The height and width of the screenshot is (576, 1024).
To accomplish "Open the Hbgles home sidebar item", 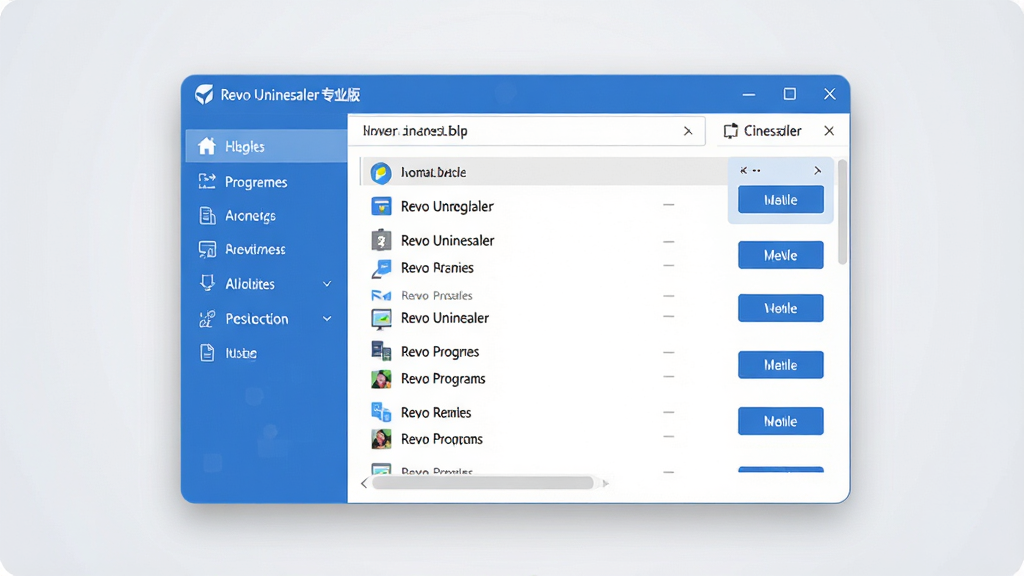I will click(266, 146).
